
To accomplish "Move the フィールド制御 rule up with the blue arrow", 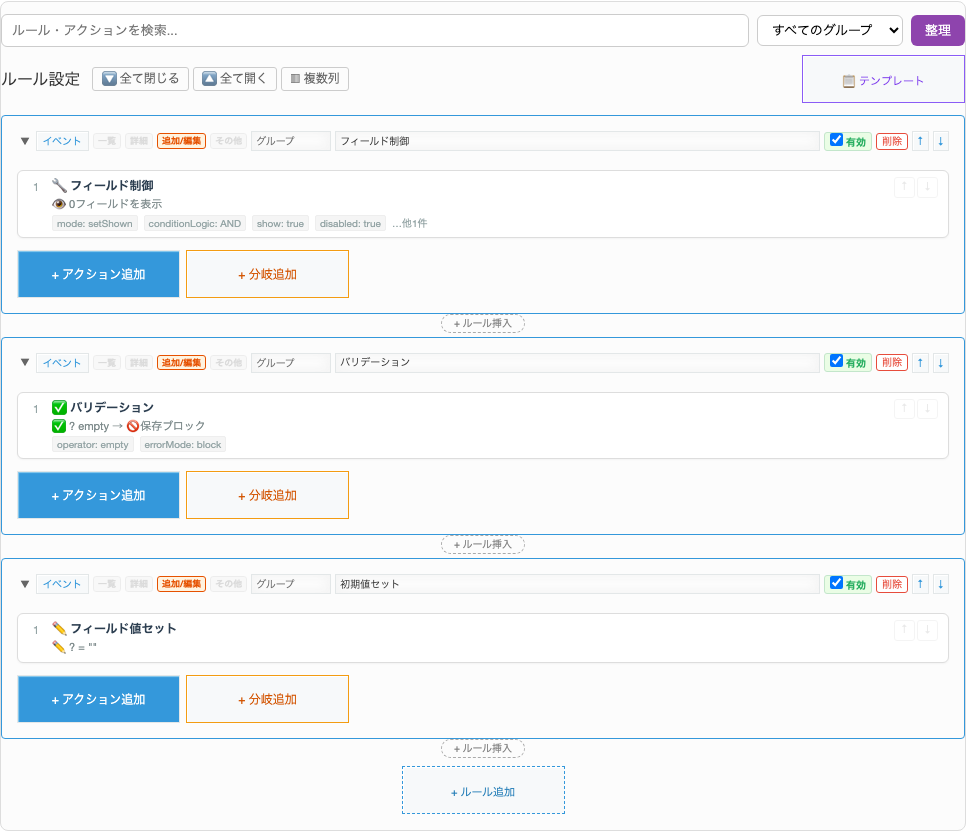I will pyautogui.click(x=920, y=141).
